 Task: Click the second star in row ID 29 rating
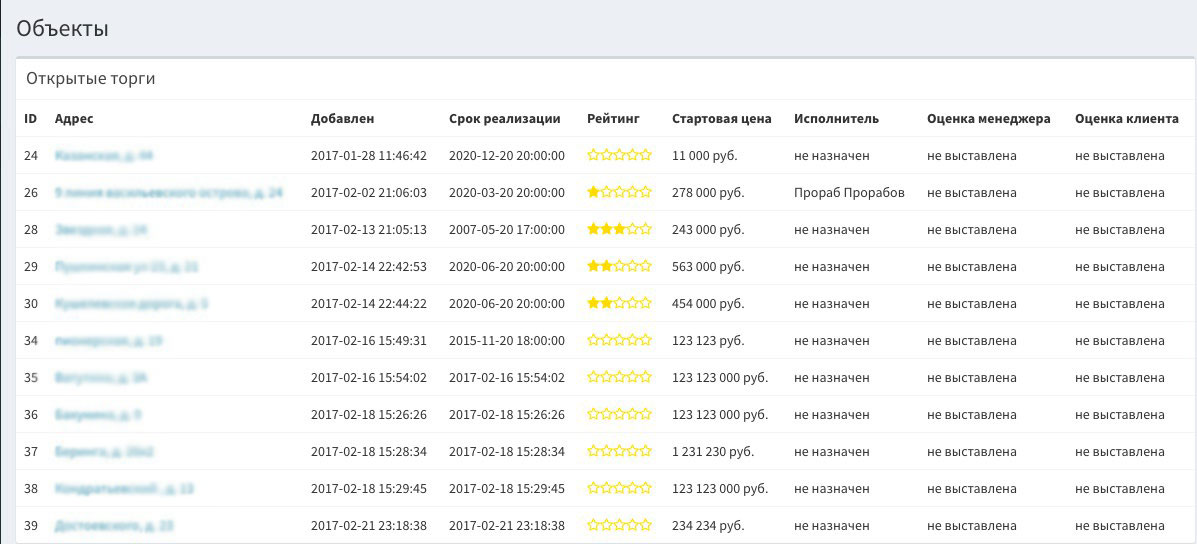click(606, 266)
